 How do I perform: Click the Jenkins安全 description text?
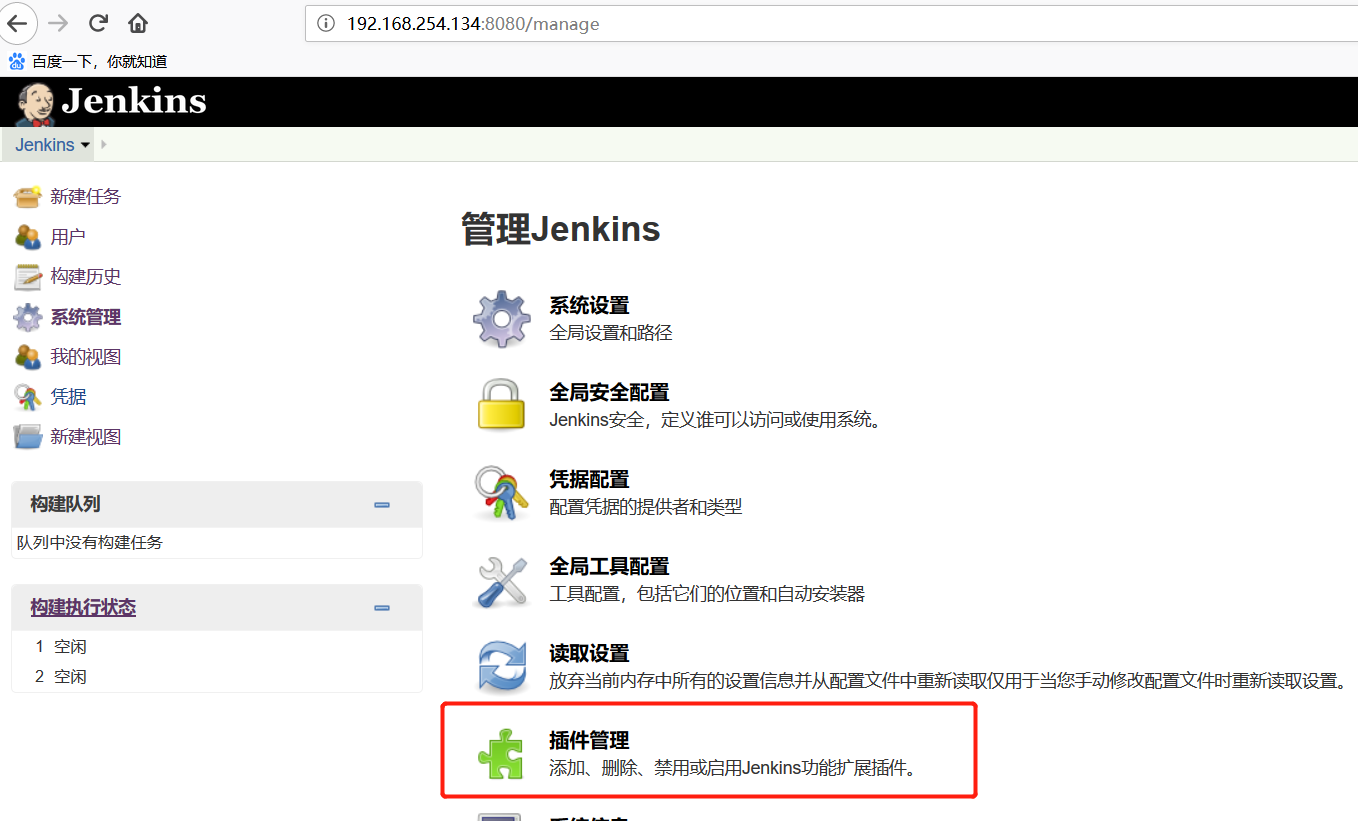pyautogui.click(x=717, y=420)
